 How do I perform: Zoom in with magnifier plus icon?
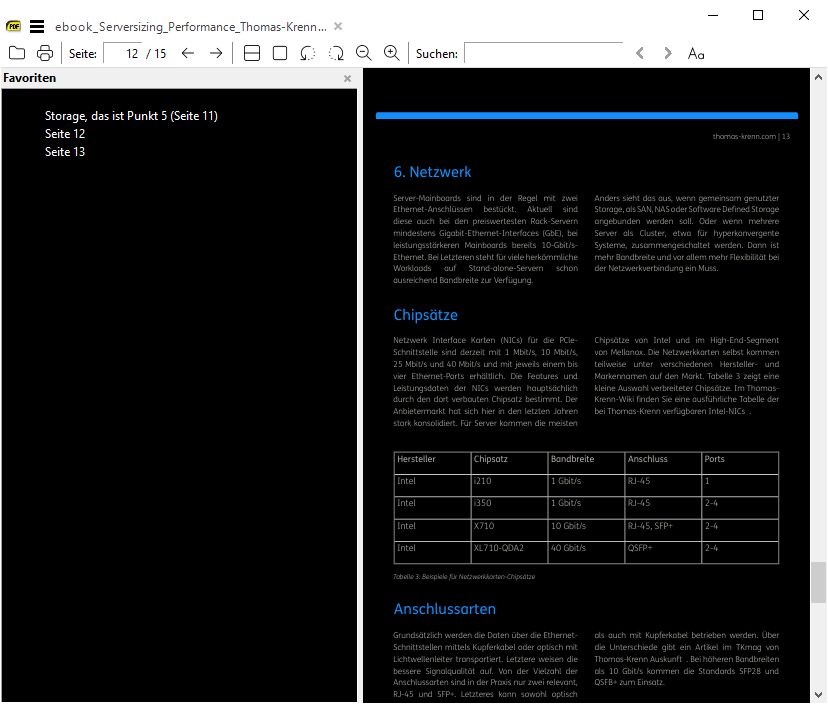coord(392,53)
